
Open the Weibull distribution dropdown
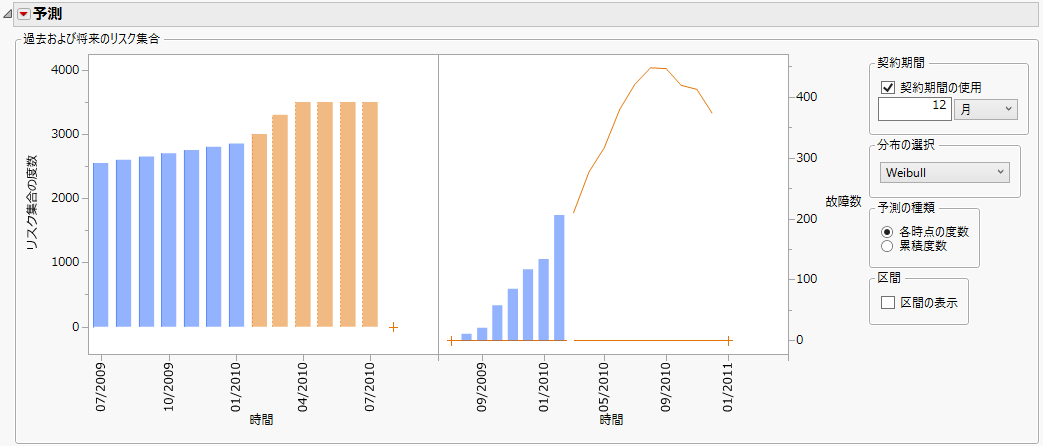[x=945, y=172]
